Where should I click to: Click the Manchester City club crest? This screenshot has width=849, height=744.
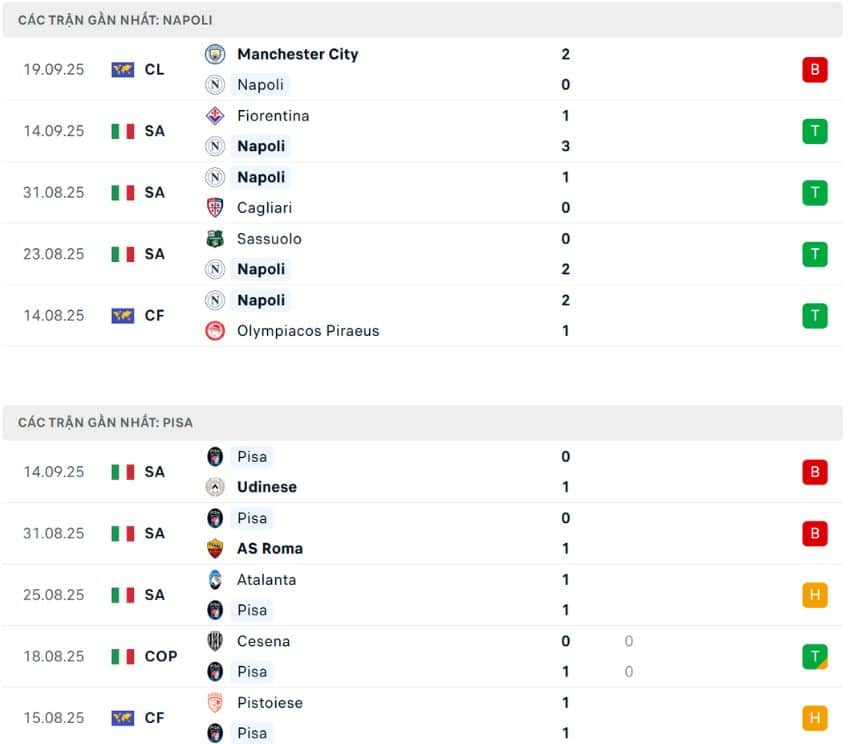coord(215,54)
